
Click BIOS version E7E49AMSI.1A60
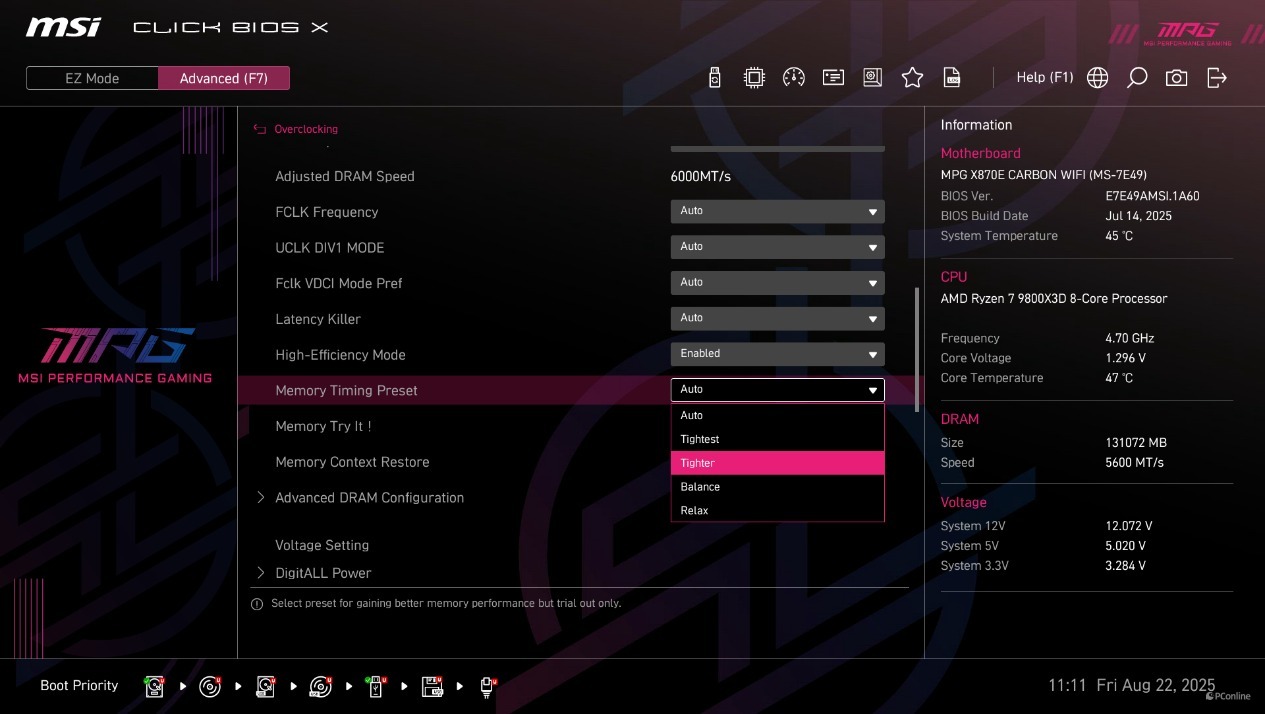tap(1152, 196)
